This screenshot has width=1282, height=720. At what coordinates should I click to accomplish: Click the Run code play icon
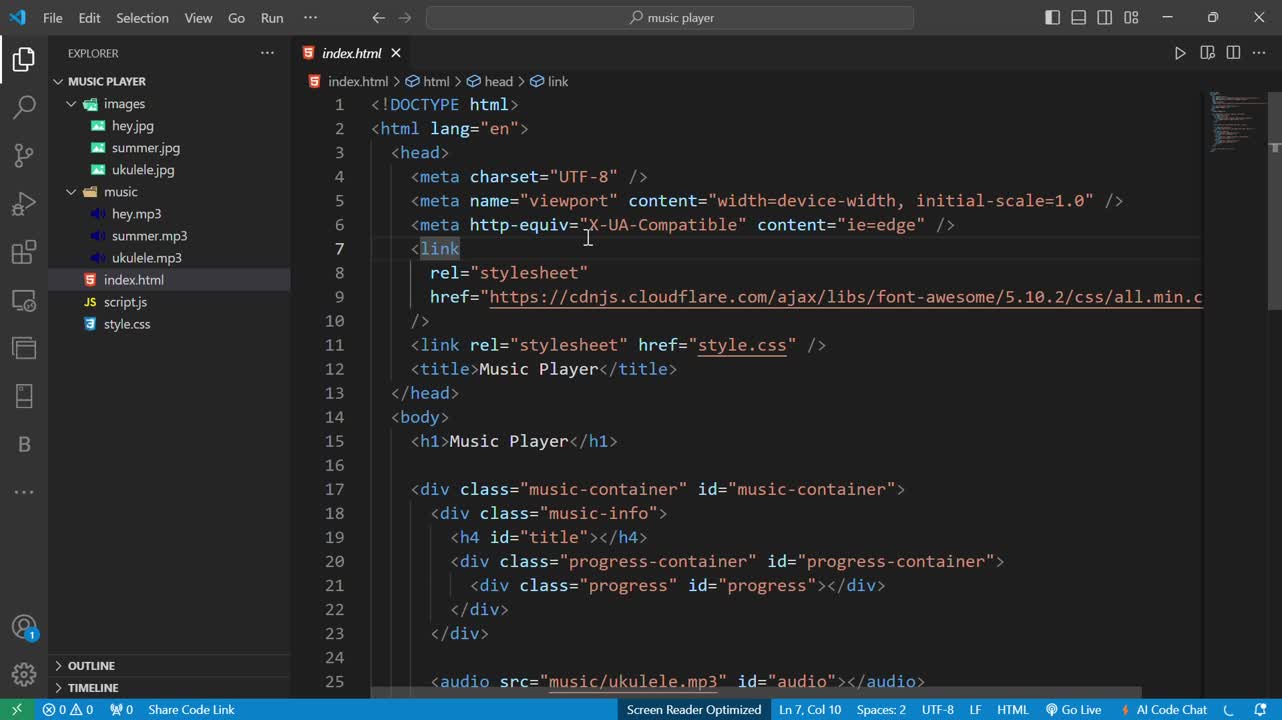coord(1180,53)
